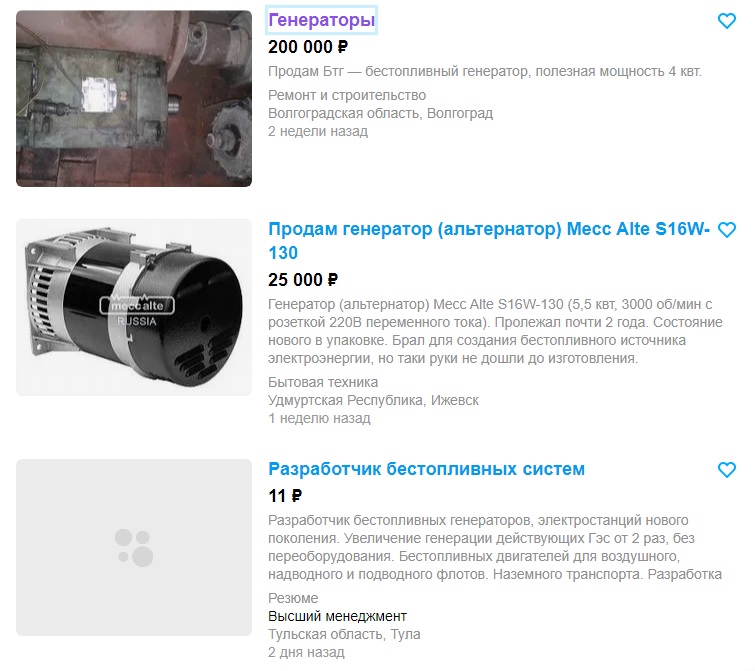Click the Высший менеджмент label

337,616
